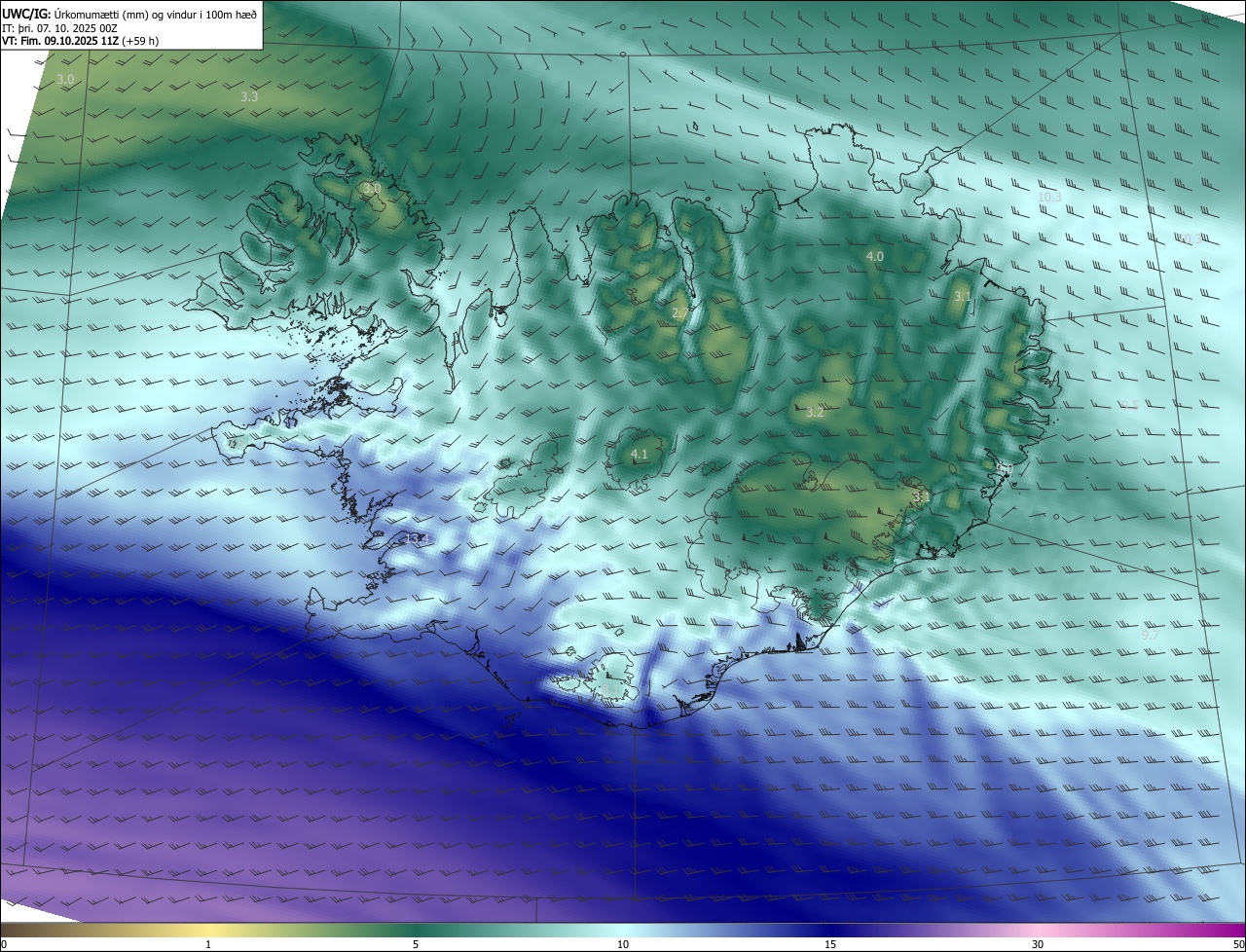Viewport: 1246px width, 952px height.
Task: Click the '0' tick on the colour scale
Action: tap(4, 945)
